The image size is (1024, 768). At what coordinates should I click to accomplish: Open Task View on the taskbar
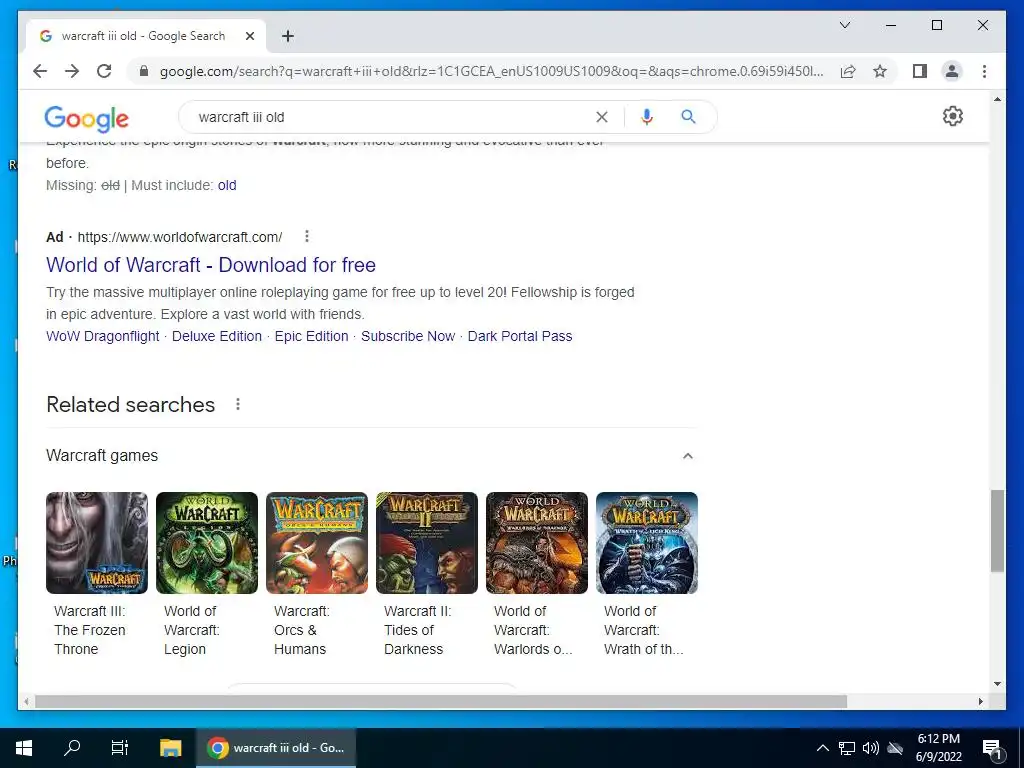pyautogui.click(x=120, y=748)
